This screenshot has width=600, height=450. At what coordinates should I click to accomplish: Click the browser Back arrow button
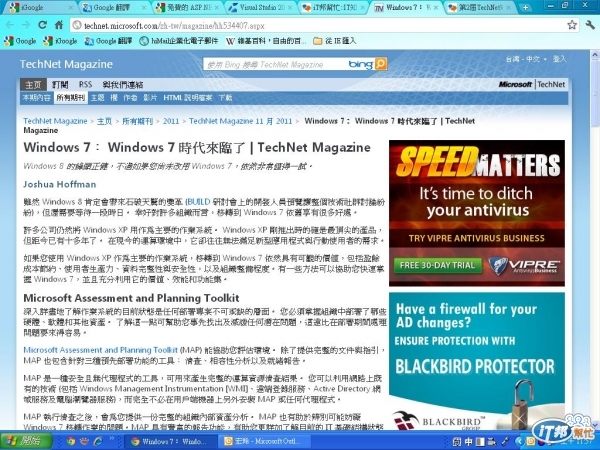pos(10,25)
